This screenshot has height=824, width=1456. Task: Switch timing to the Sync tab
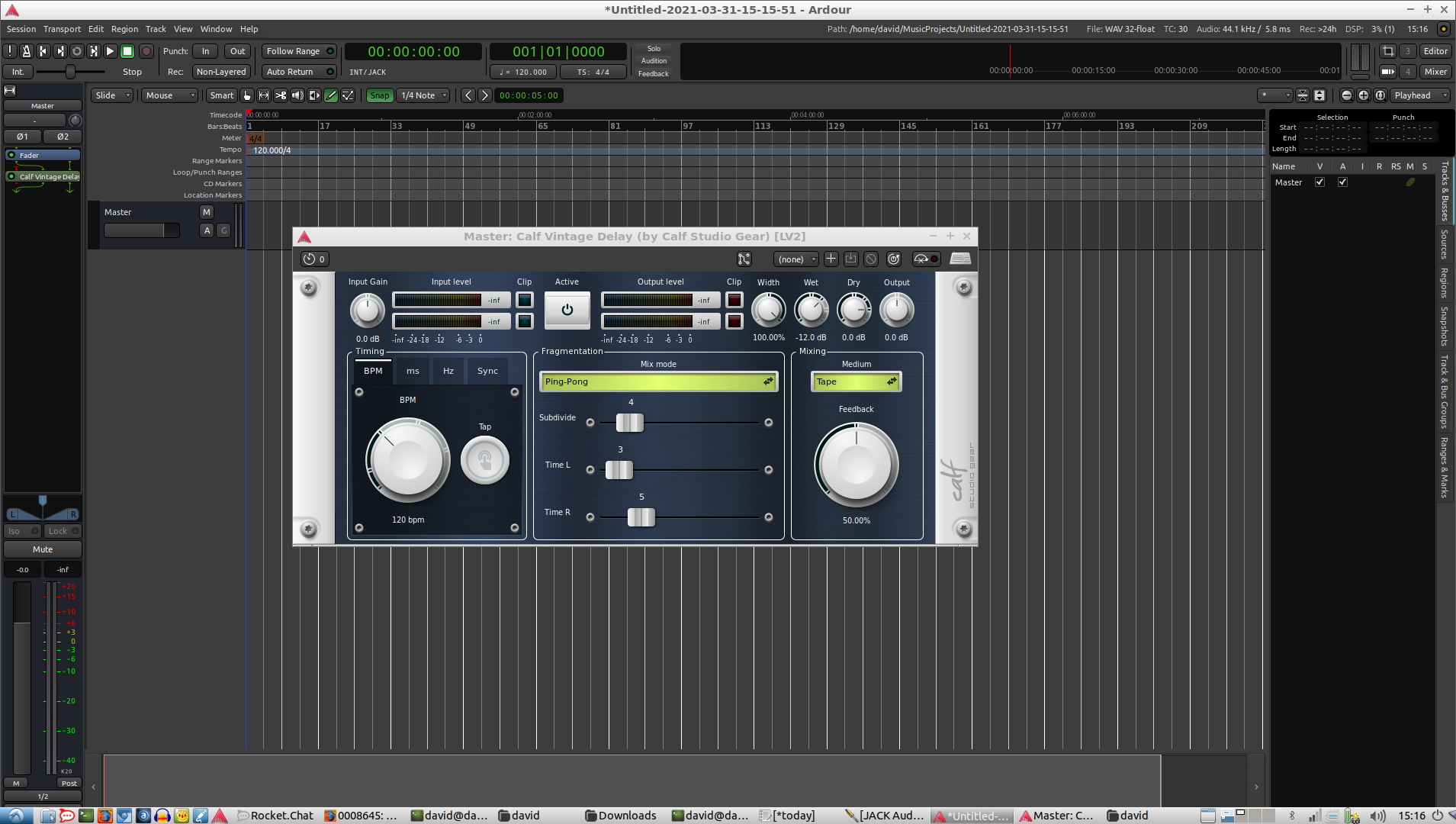pyautogui.click(x=487, y=371)
